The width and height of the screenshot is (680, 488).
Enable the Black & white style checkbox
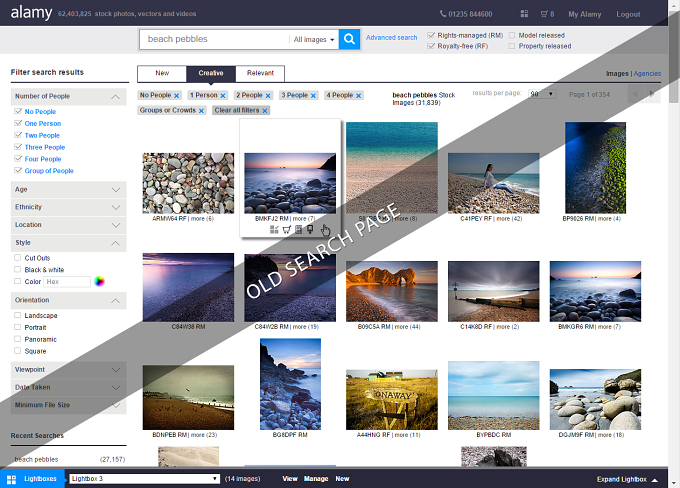click(18, 269)
